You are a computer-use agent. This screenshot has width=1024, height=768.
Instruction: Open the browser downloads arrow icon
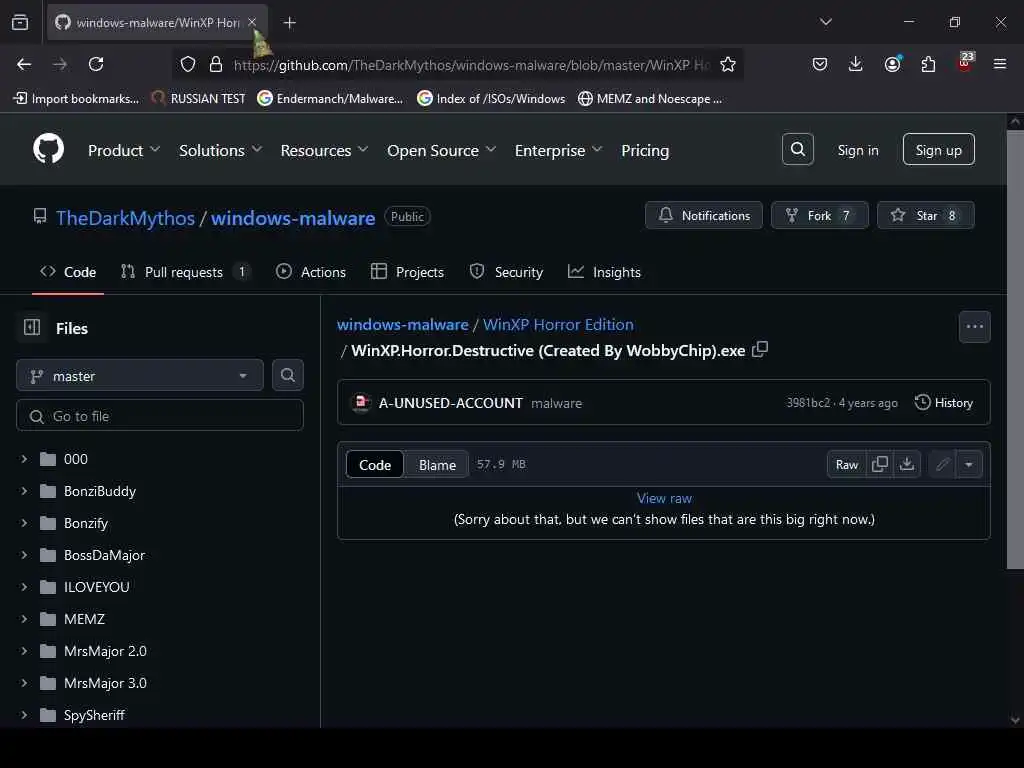pyautogui.click(x=856, y=64)
